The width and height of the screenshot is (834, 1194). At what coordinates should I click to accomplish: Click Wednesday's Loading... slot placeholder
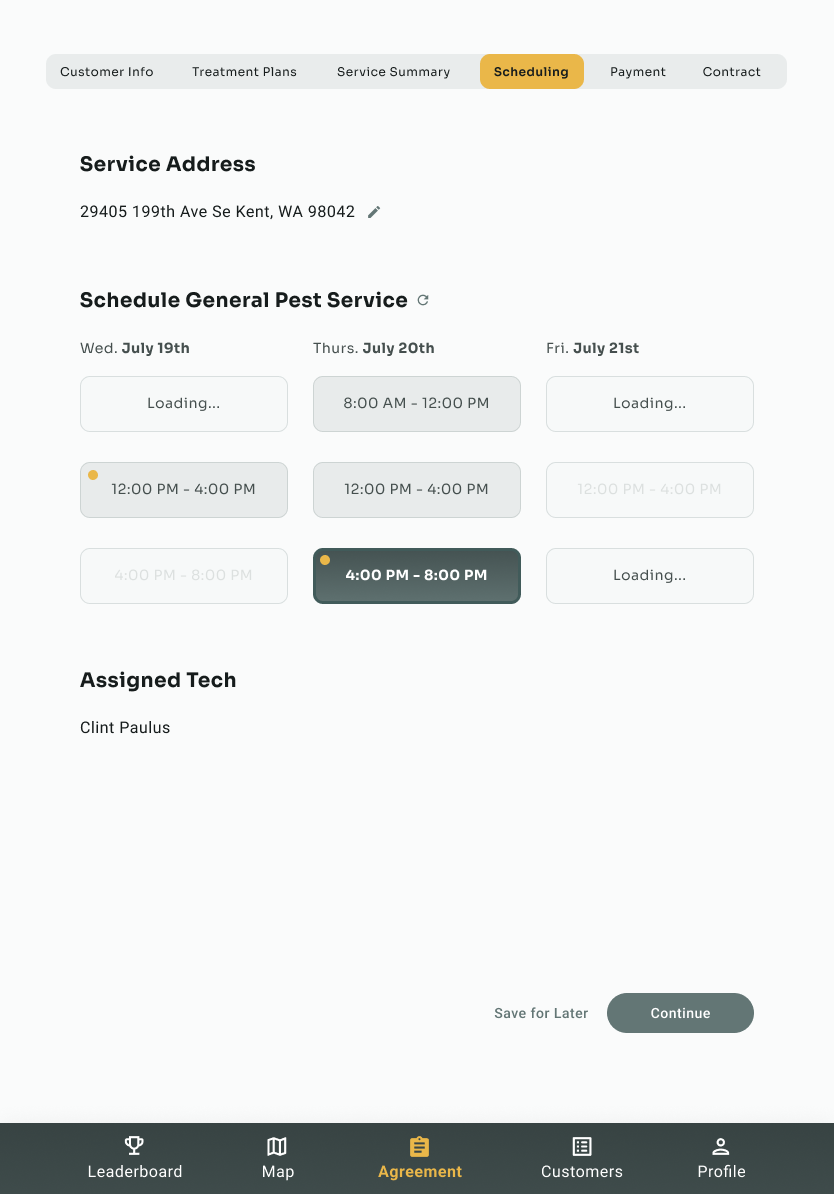tap(184, 403)
